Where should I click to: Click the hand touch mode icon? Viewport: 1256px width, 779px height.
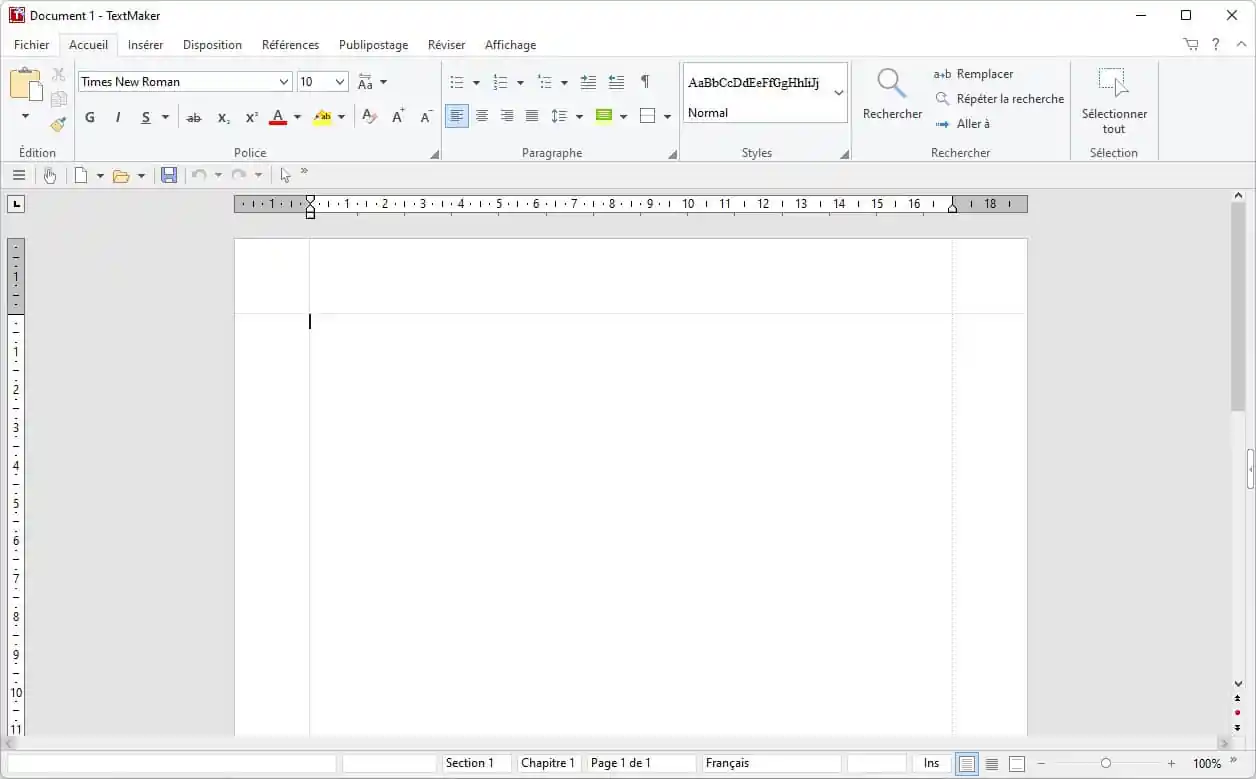tap(49, 175)
